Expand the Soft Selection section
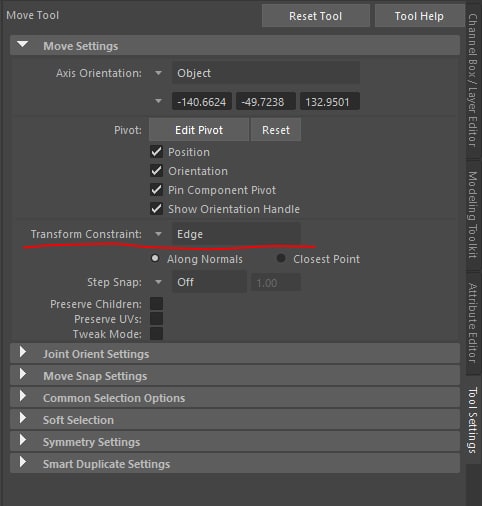 pyautogui.click(x=23, y=418)
